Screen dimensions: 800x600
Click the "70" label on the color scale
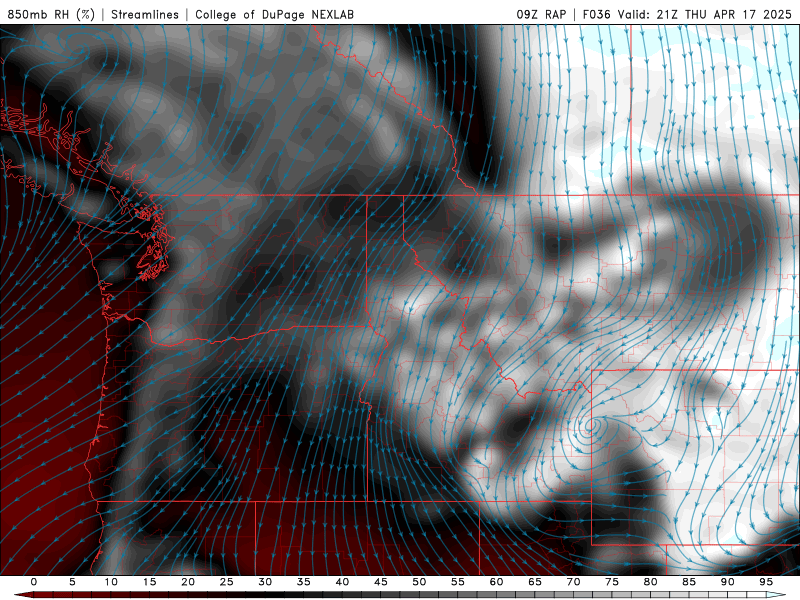pyautogui.click(x=573, y=582)
